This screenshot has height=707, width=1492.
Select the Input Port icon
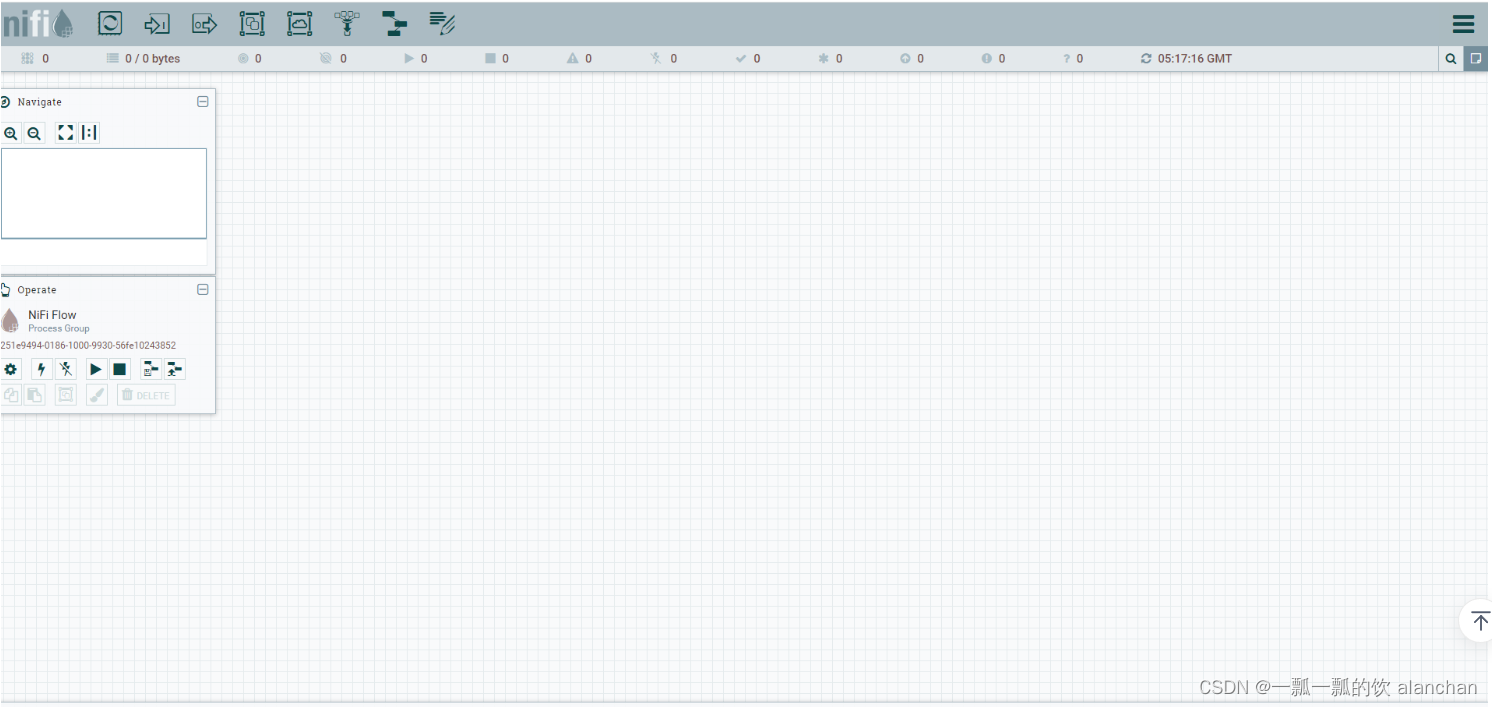(157, 24)
